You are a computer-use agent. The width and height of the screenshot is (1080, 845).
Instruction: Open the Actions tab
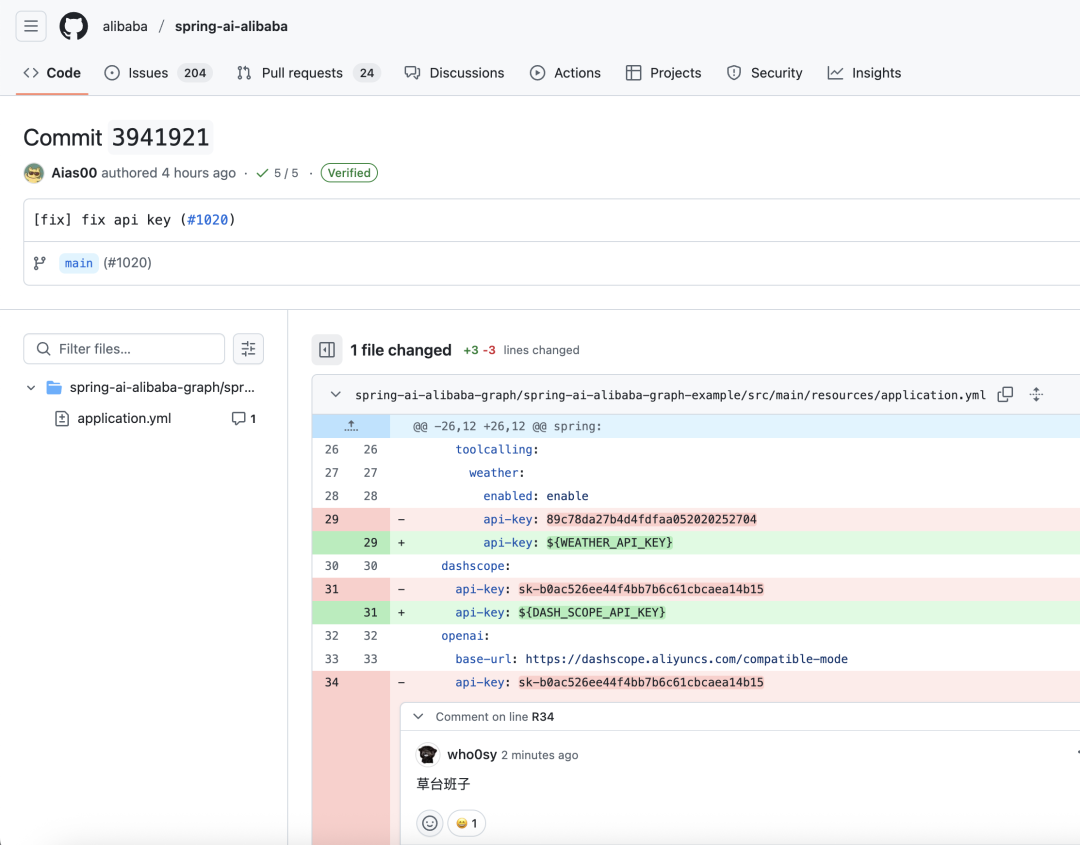565,73
